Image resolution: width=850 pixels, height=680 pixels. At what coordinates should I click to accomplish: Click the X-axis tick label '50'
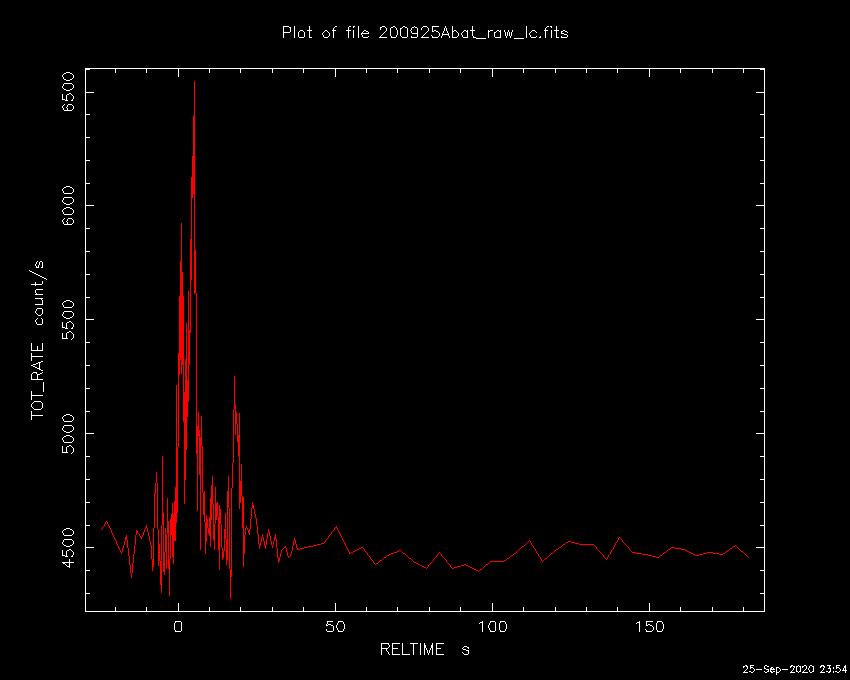(335, 627)
